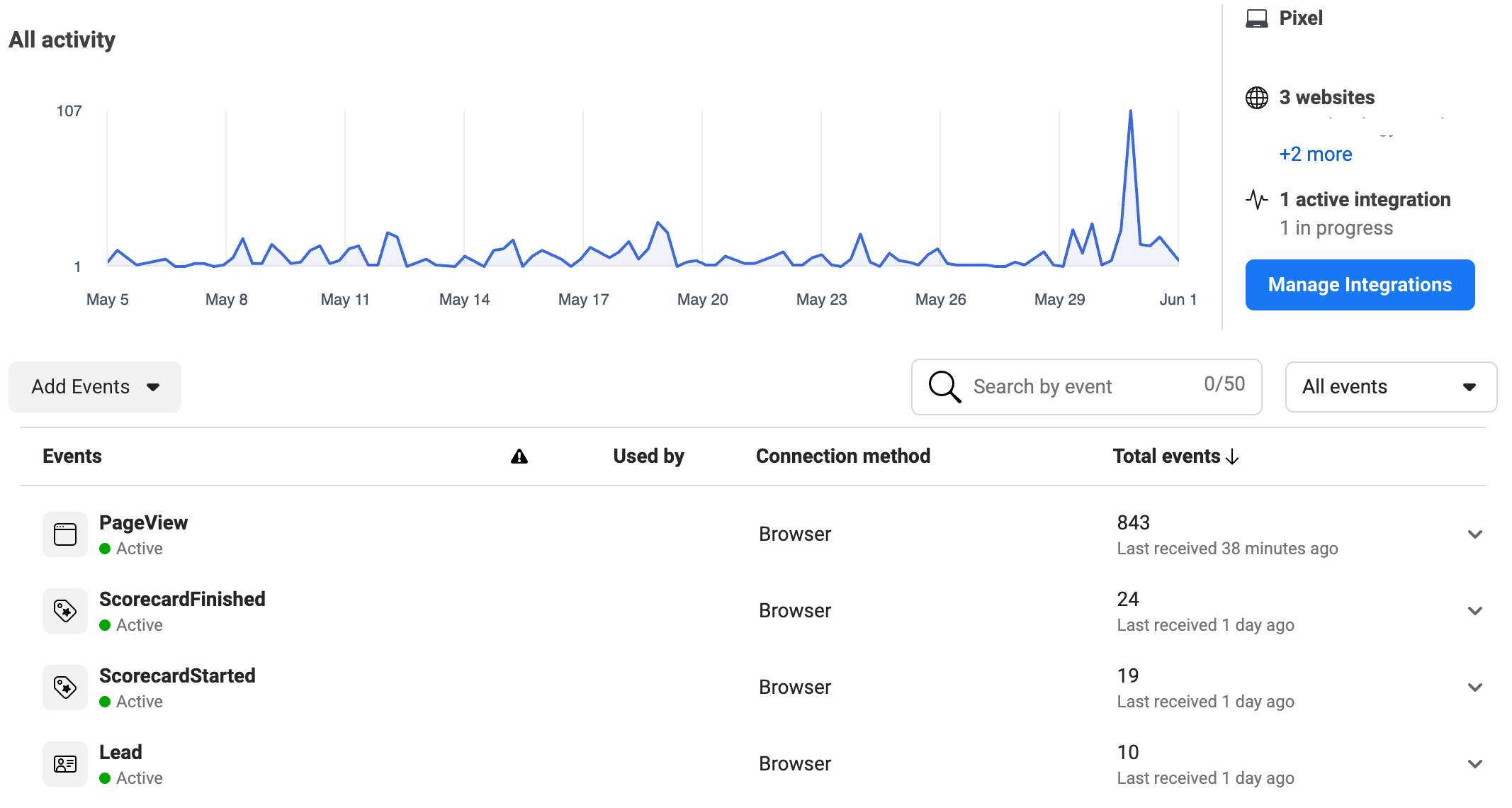Sort by Total events column
The image size is (1512, 808).
click(1173, 456)
